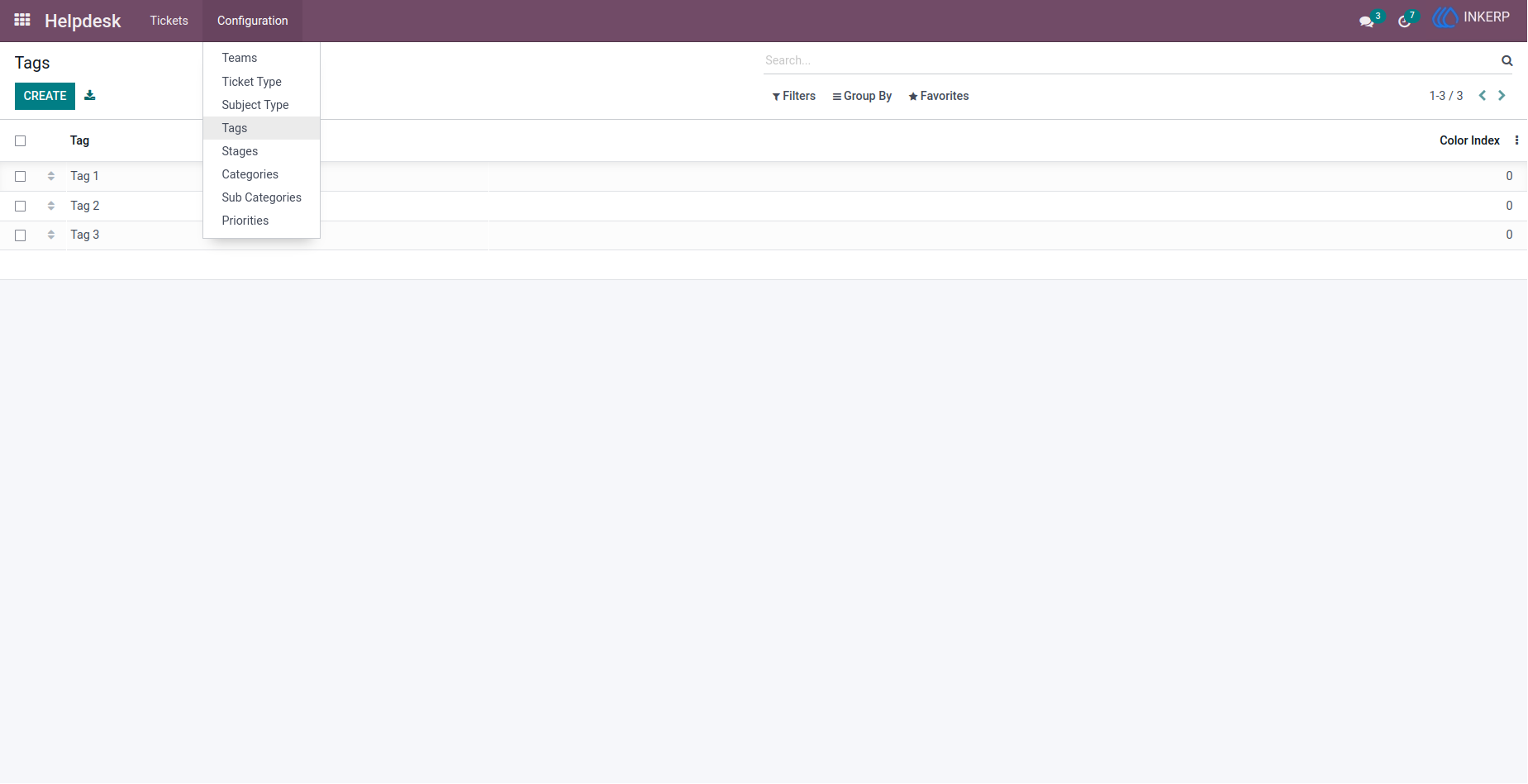Viewport: 1528px width, 784px height.
Task: Expand the Group By dropdown
Action: pos(862,96)
